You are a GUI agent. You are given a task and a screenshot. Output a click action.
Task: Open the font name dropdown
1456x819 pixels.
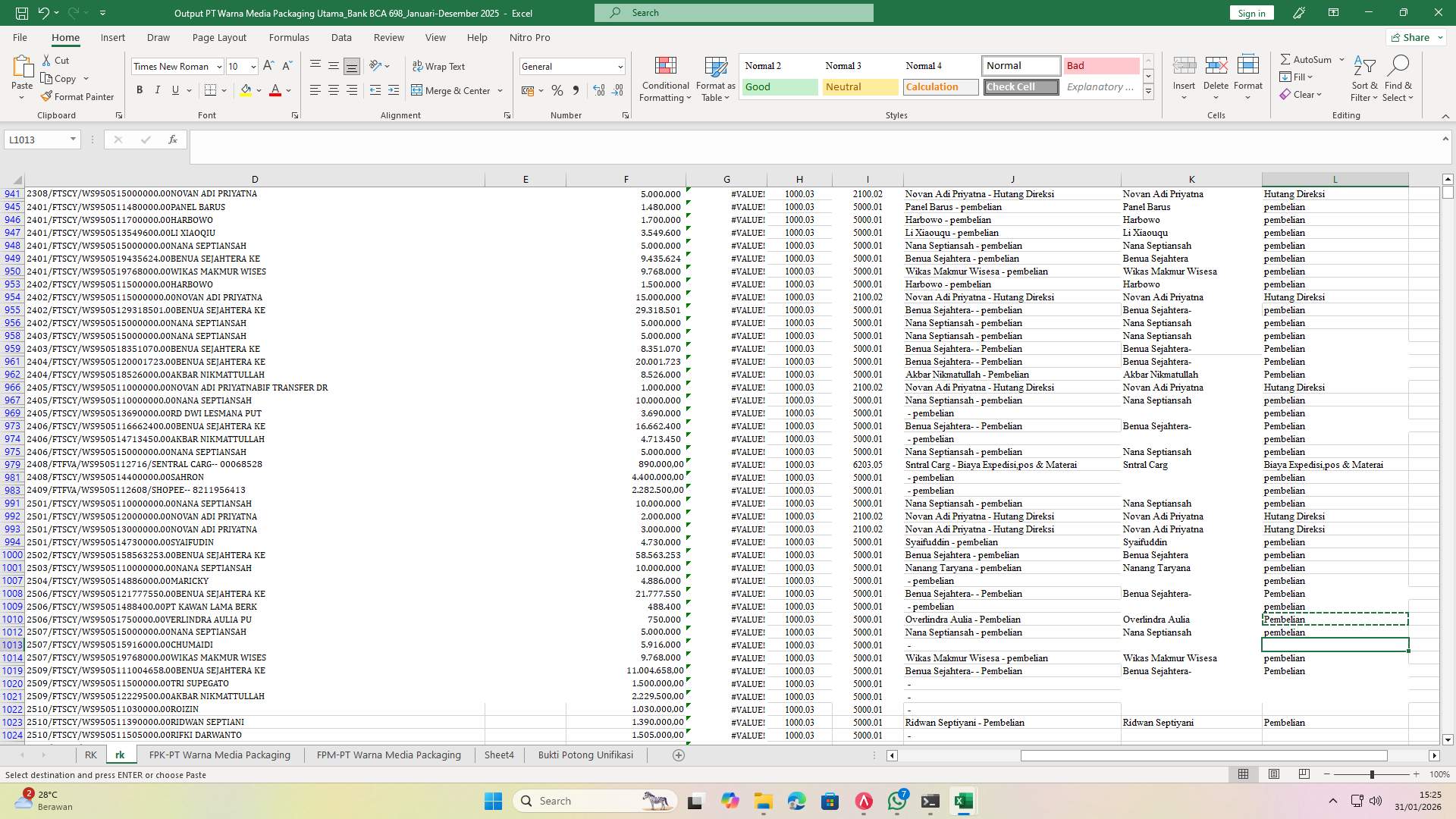click(x=218, y=66)
